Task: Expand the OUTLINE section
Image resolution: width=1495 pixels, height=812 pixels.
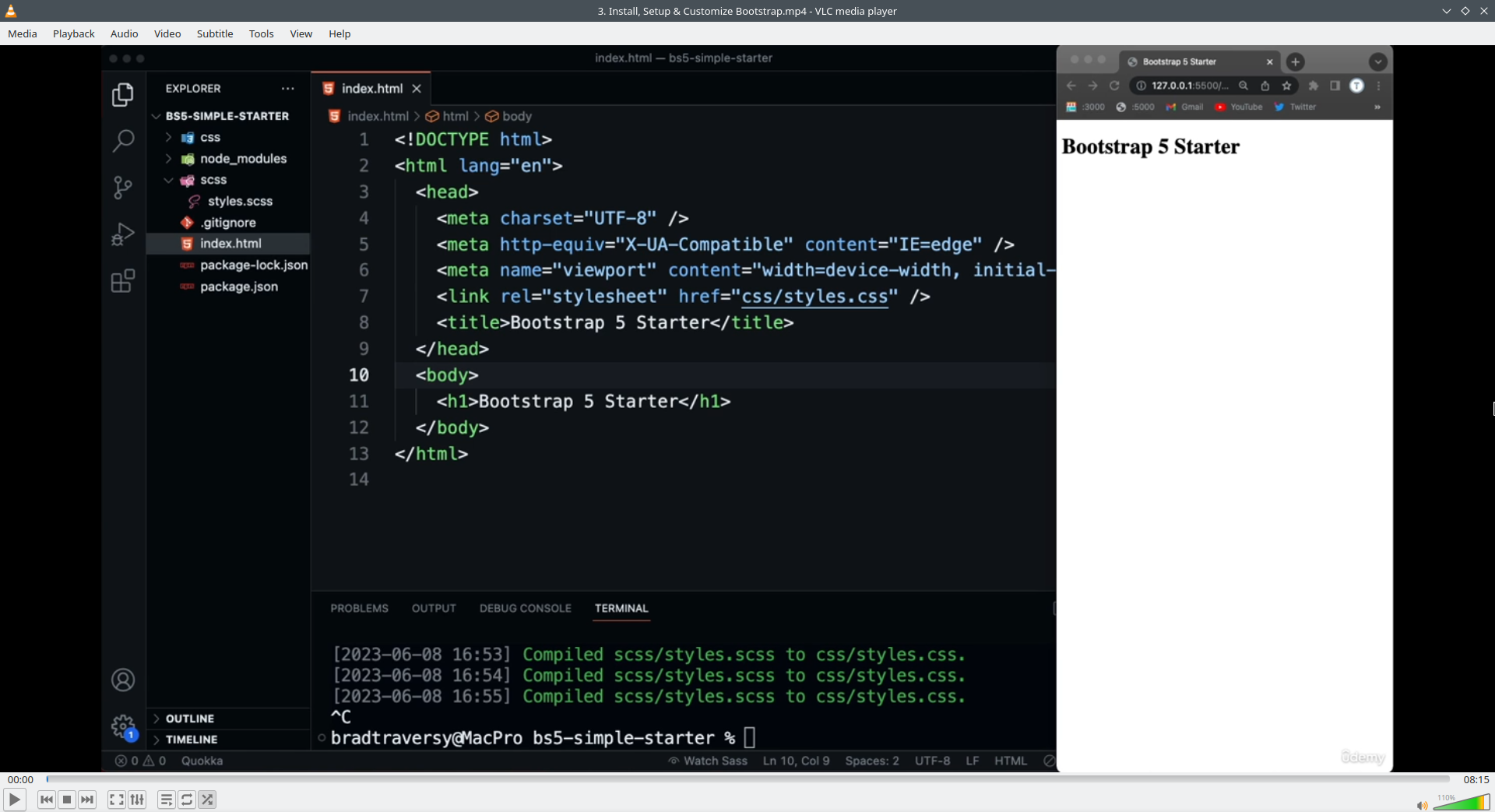Action: [x=157, y=719]
